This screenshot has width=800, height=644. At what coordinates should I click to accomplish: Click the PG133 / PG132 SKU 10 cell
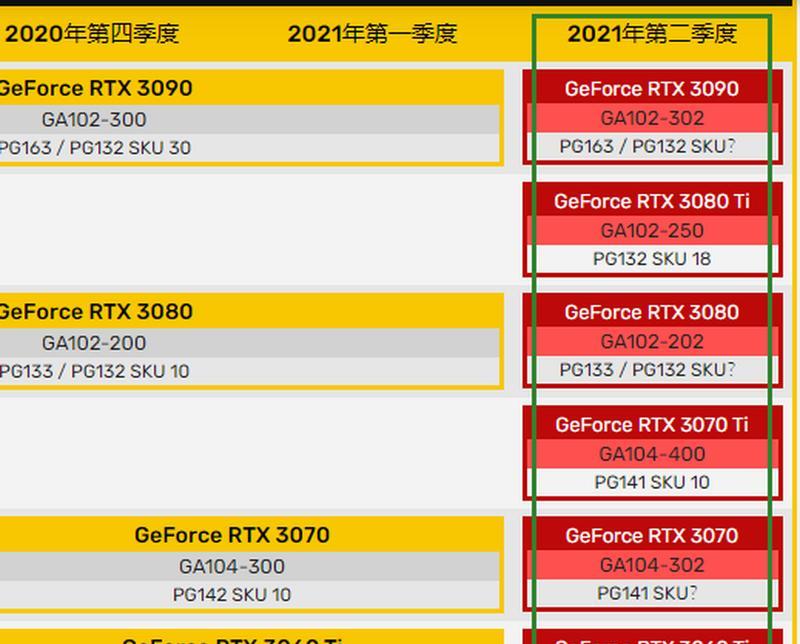click(x=94, y=371)
